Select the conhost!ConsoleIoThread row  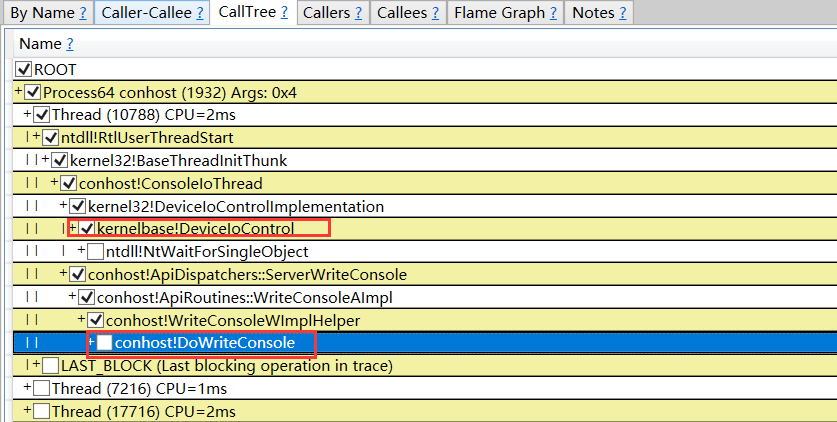click(170, 184)
